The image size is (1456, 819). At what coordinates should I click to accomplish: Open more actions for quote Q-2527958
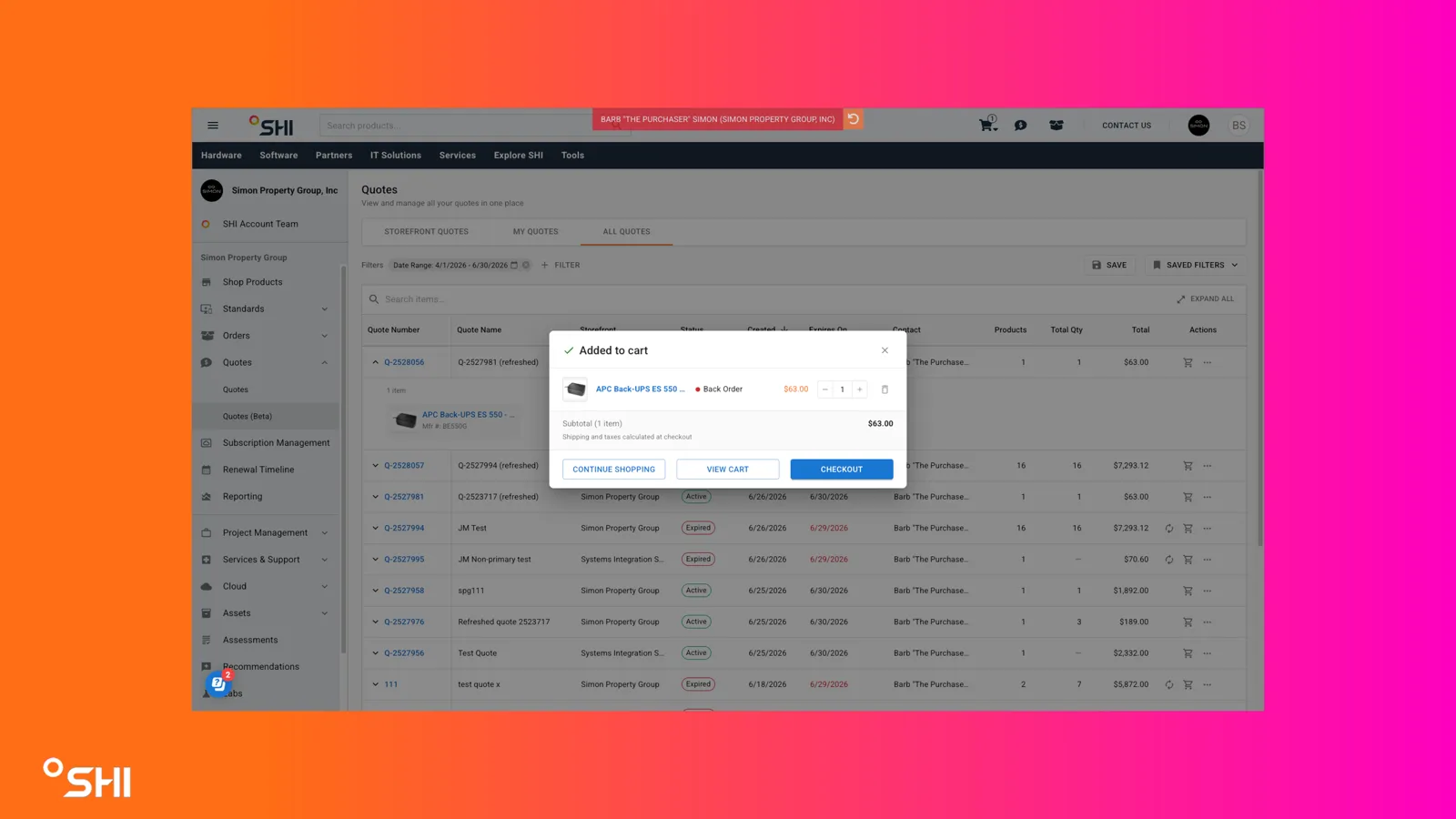(x=1208, y=591)
